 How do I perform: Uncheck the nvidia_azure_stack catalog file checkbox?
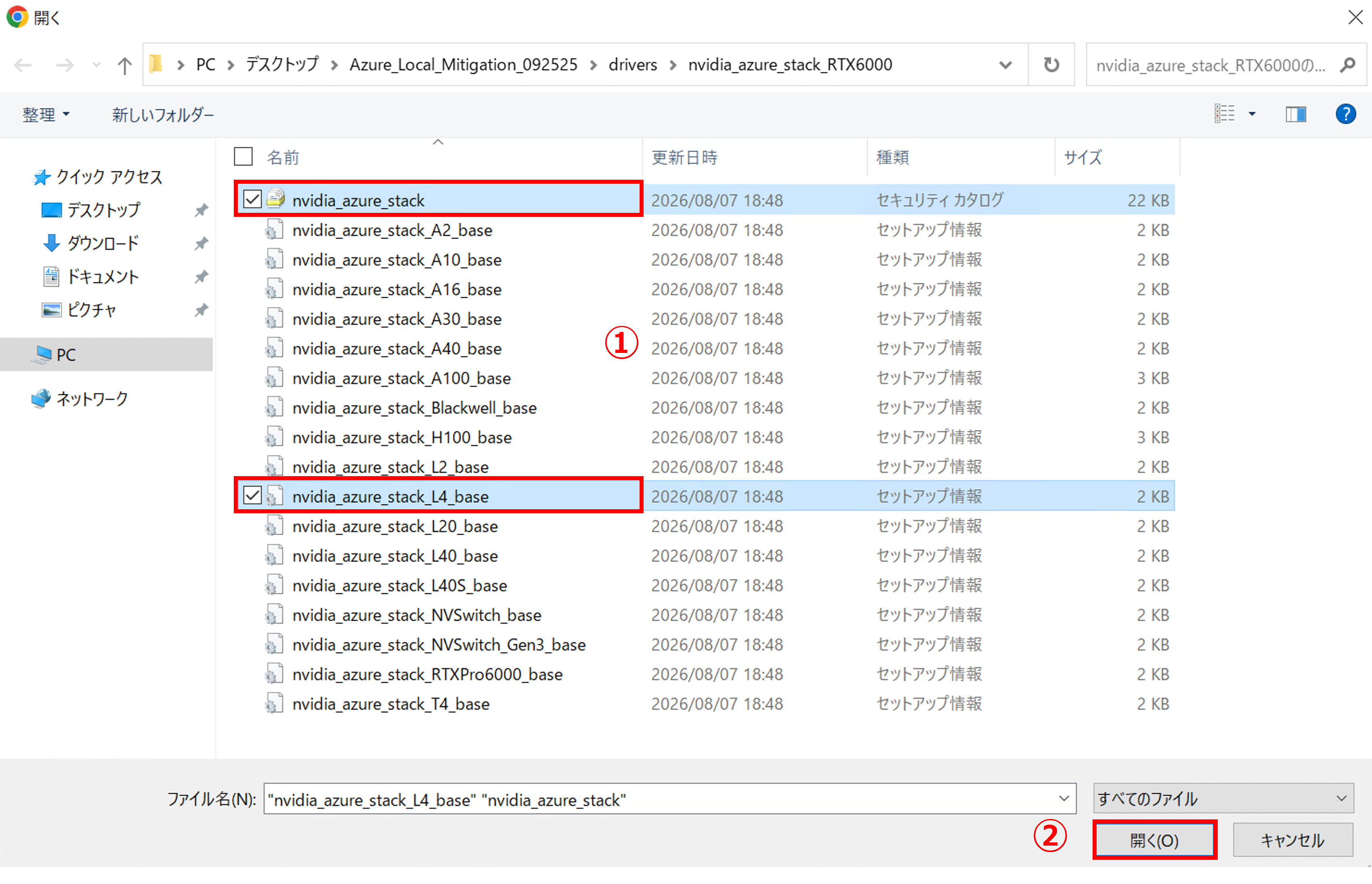pyautogui.click(x=252, y=199)
